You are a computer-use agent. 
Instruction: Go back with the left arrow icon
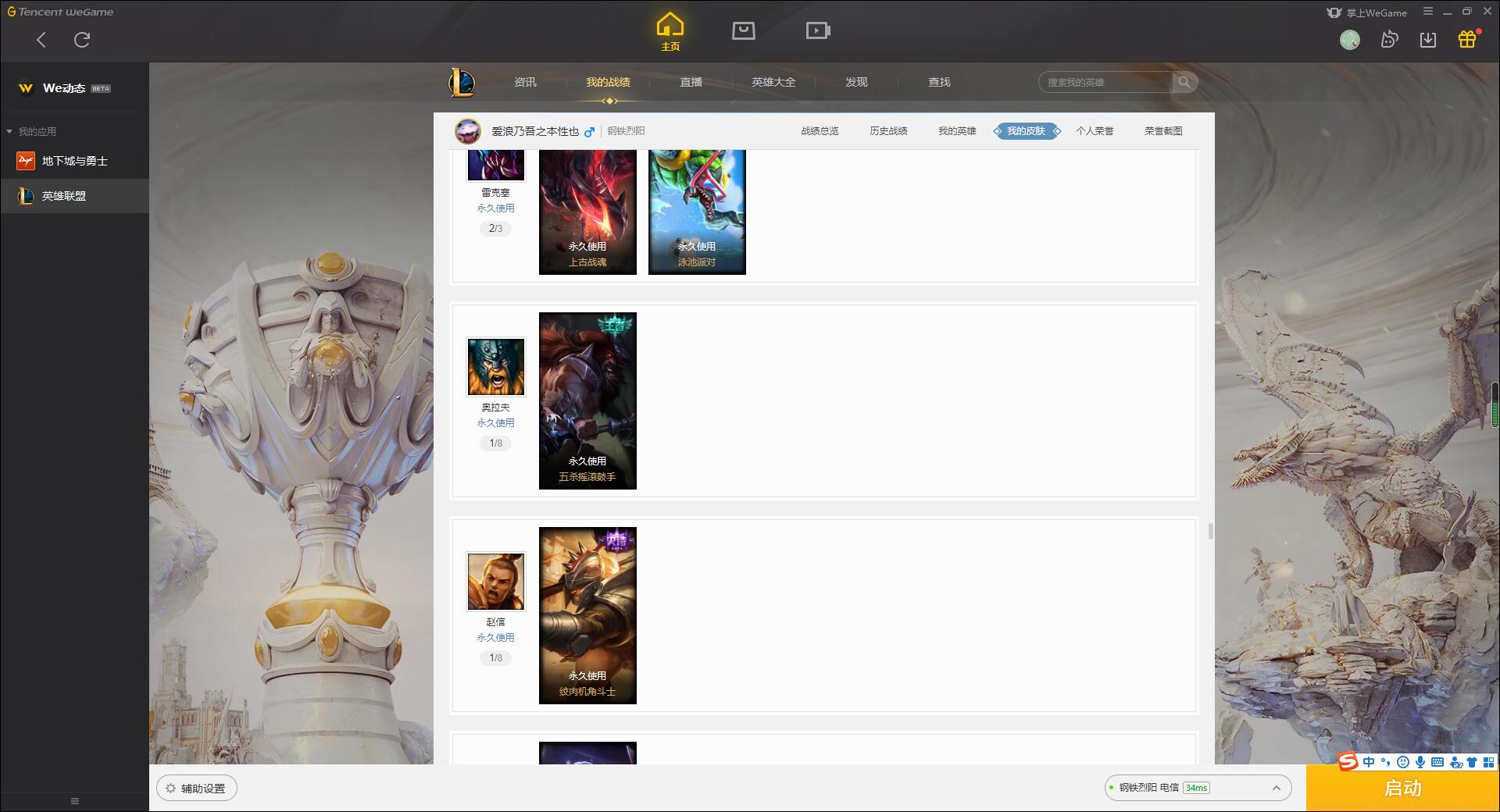click(x=41, y=40)
